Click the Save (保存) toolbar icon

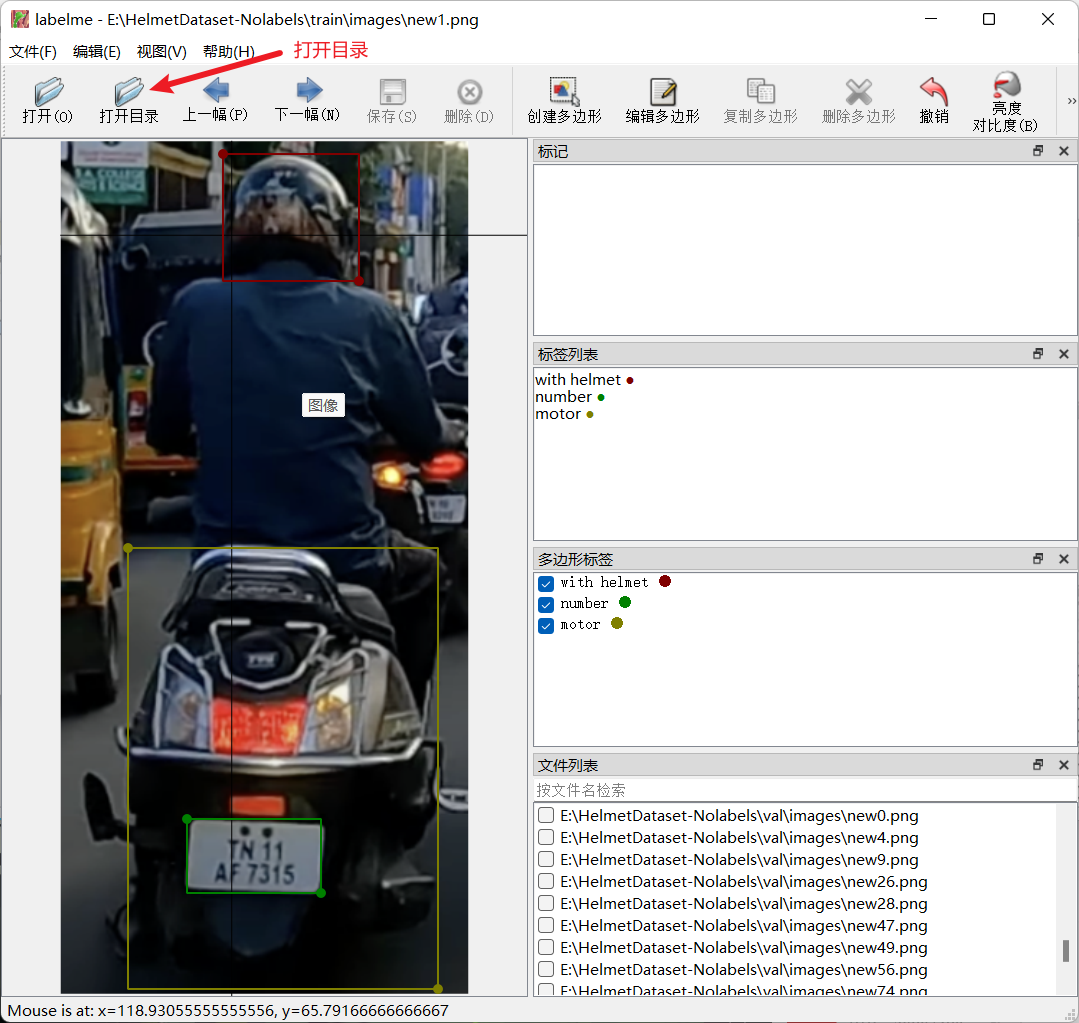click(392, 100)
